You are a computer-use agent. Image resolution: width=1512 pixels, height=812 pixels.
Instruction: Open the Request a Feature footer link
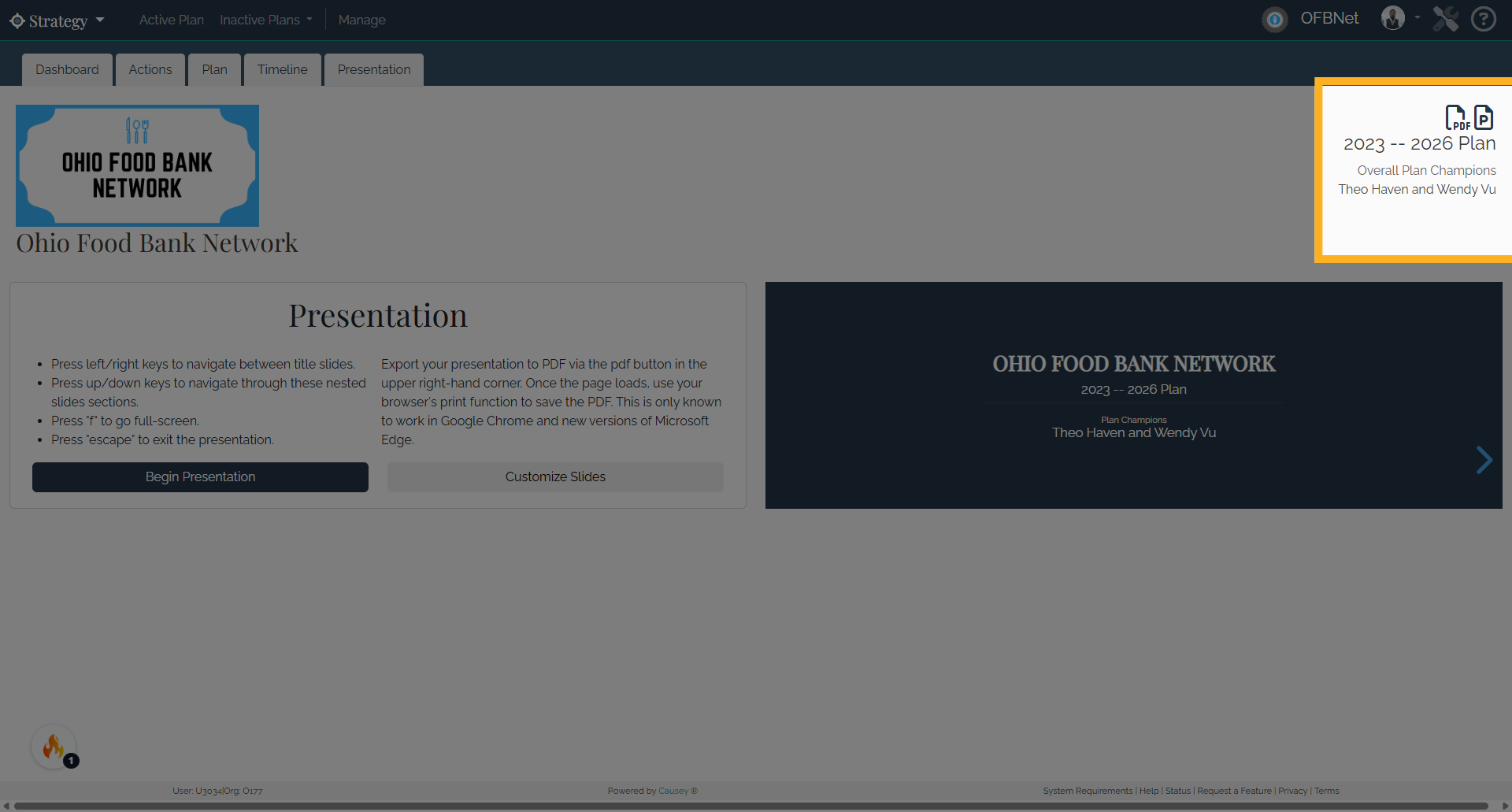(x=1234, y=791)
